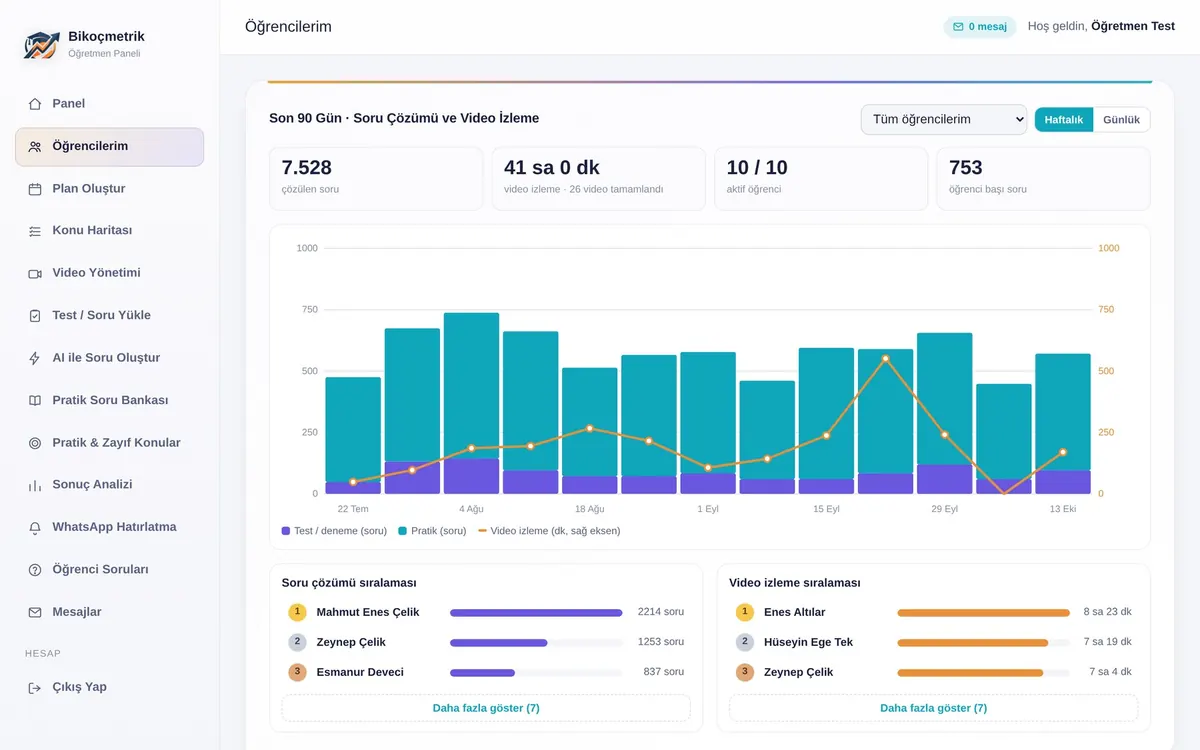Navigate to WhatsApp Hatırlatma
Viewport: 1200px width, 750px height.
(110, 527)
